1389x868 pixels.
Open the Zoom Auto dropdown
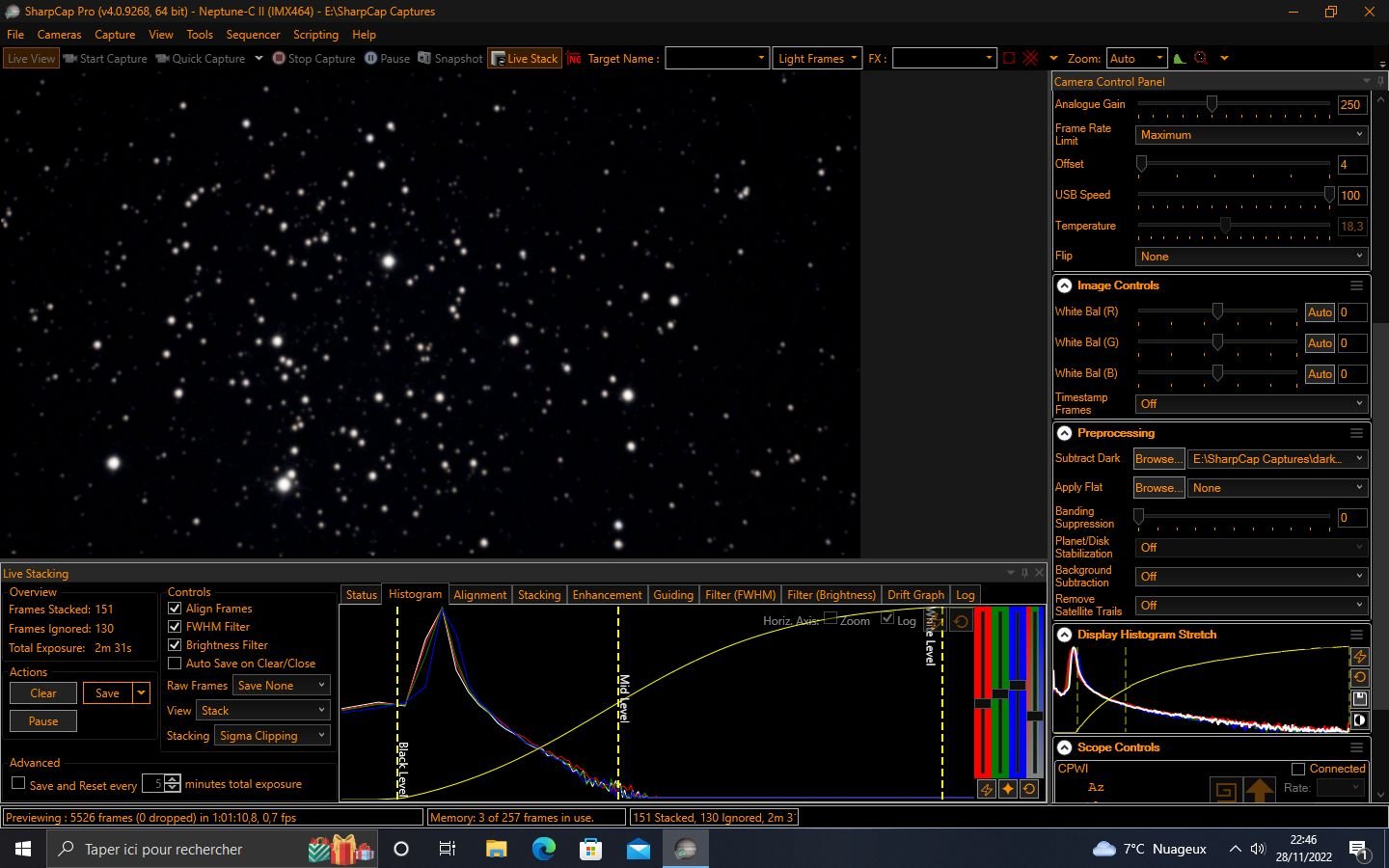click(x=1136, y=58)
